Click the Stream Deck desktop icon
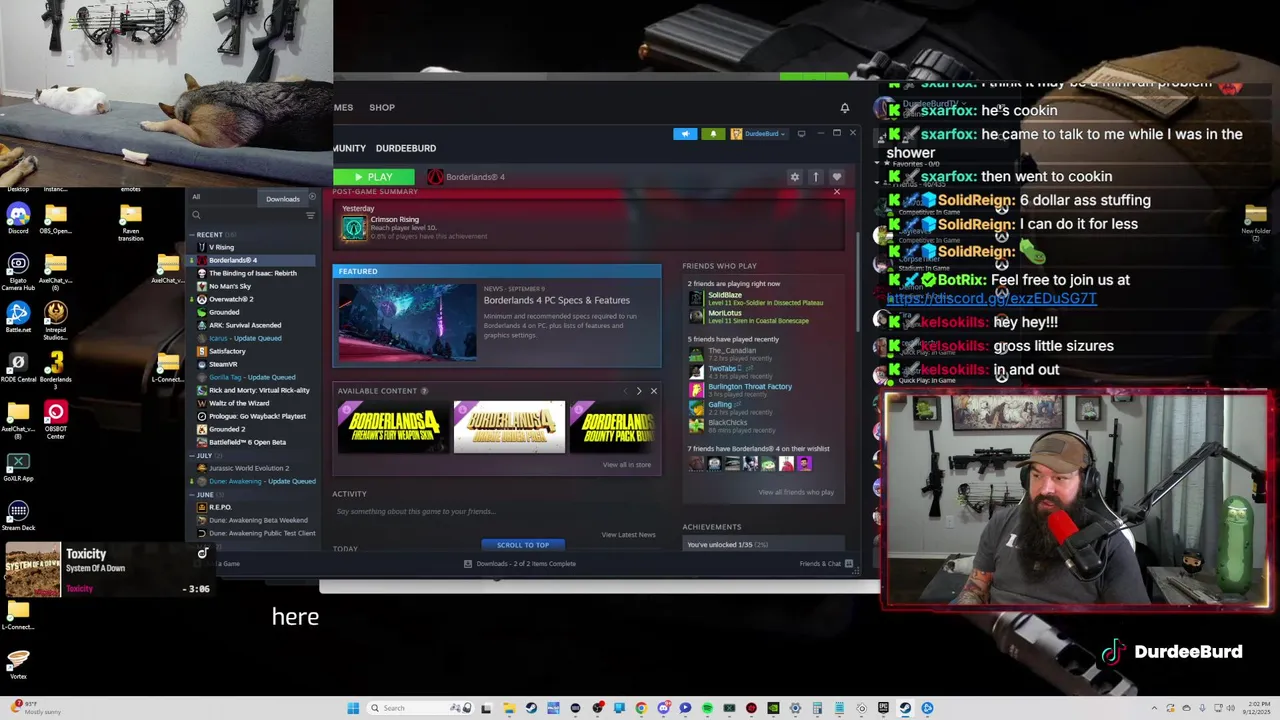Screen dimensions: 1280x720 (x=18, y=516)
